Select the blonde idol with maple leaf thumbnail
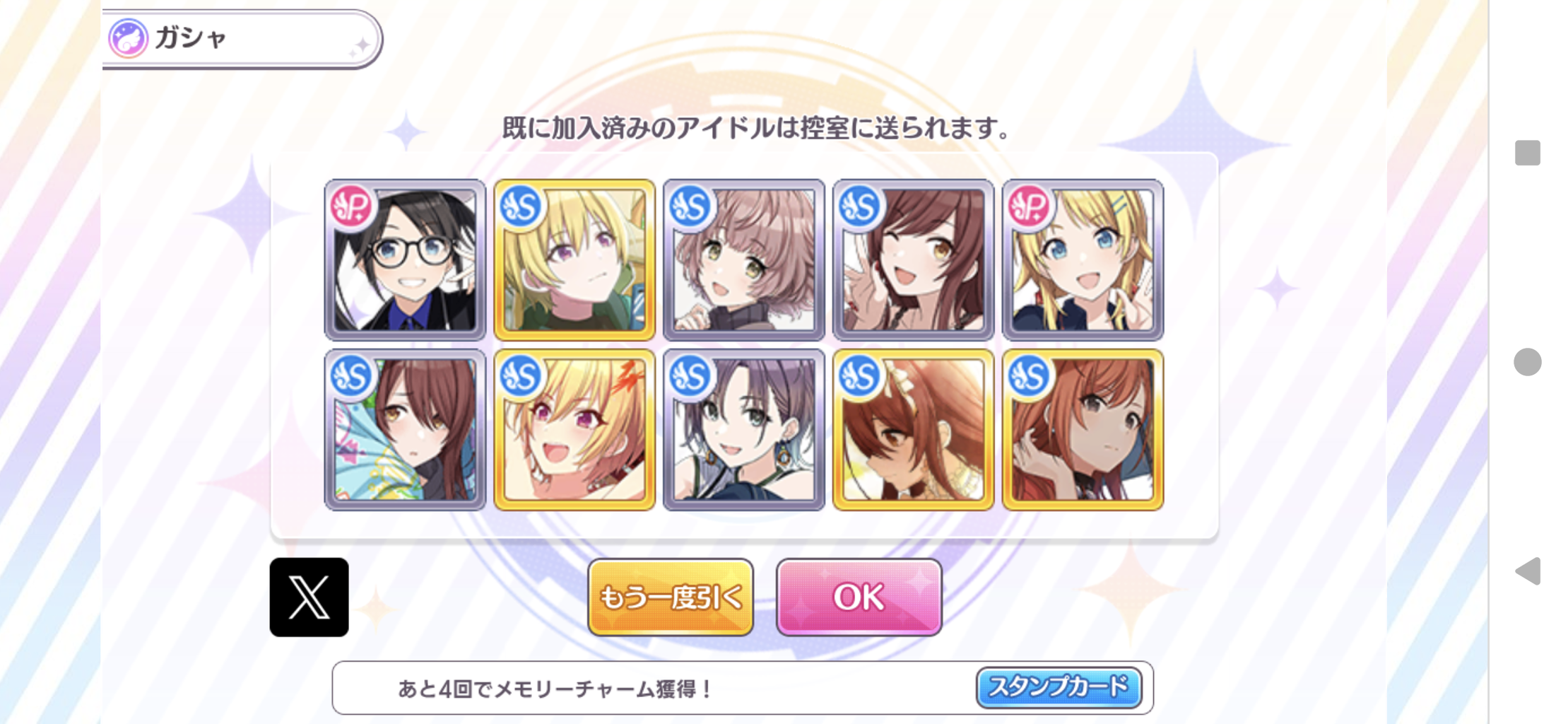Screen dimensions: 1568x724 coord(574,429)
